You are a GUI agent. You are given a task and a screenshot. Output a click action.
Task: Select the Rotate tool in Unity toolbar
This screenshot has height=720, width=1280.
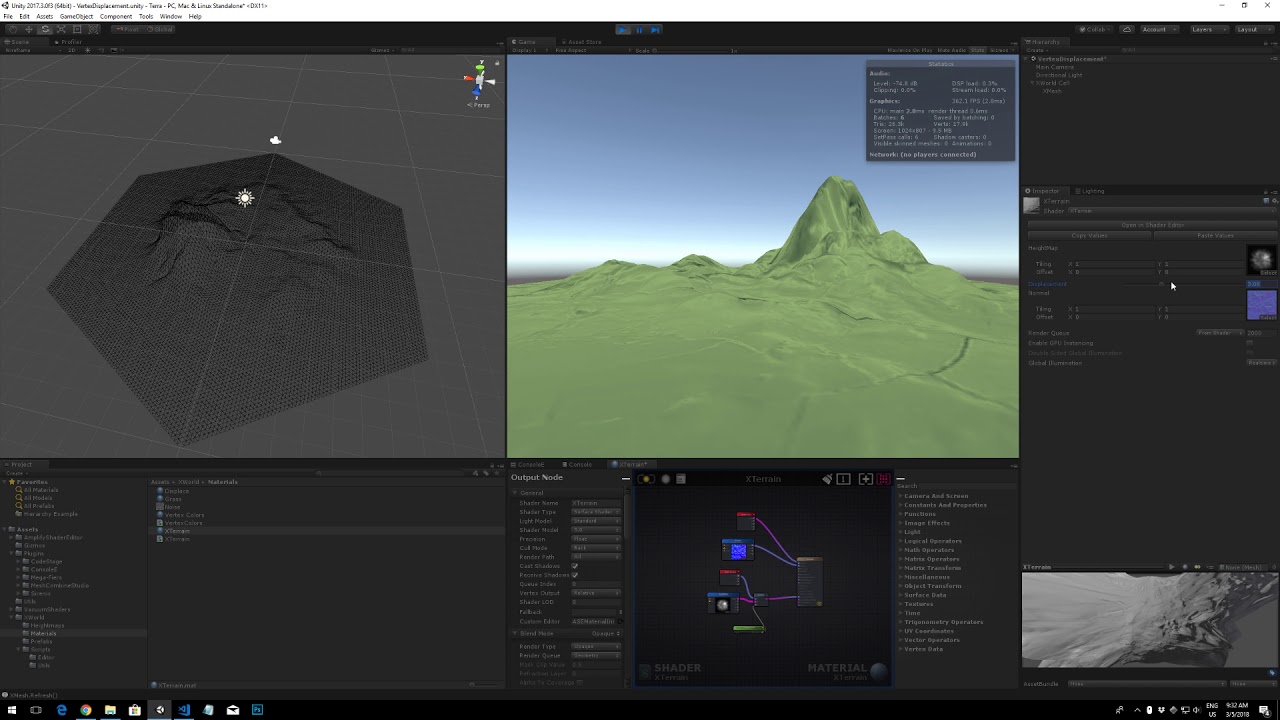(45, 29)
